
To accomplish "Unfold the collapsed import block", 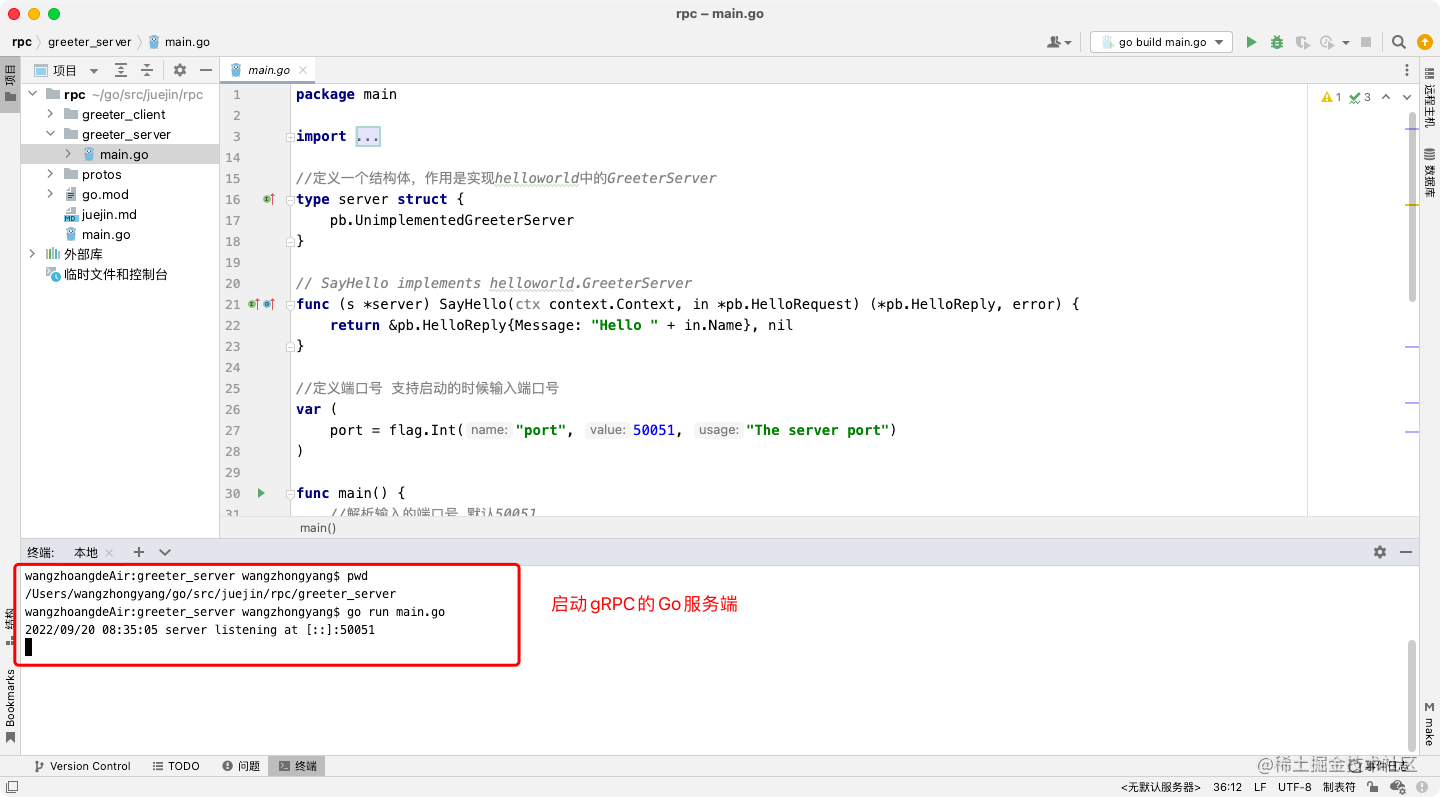I will click(x=289, y=136).
